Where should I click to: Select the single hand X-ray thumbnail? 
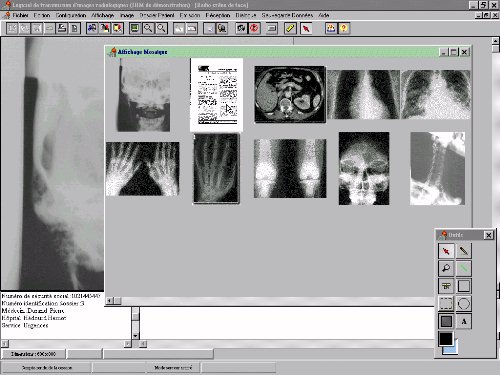click(x=217, y=168)
